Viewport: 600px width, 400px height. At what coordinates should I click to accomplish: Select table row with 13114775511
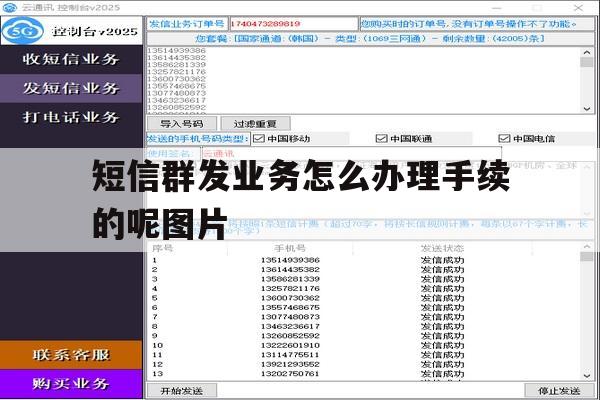click(364, 355)
